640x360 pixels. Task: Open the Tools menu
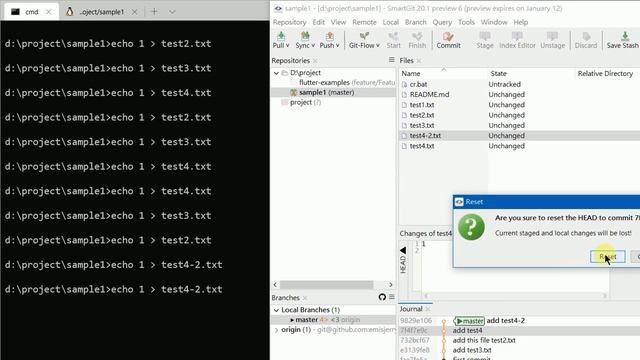[466, 22]
